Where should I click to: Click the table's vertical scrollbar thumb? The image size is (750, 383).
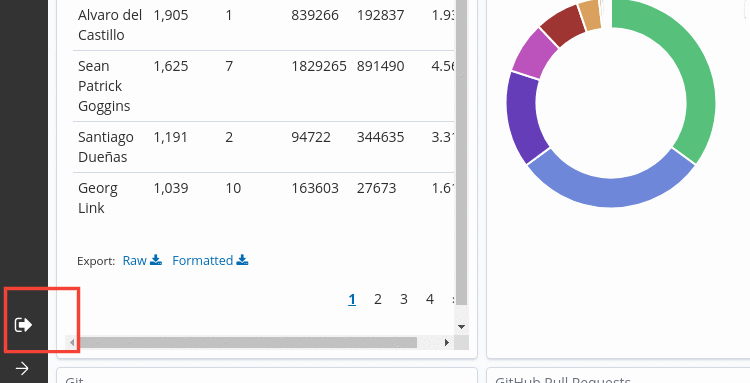tap(461, 152)
